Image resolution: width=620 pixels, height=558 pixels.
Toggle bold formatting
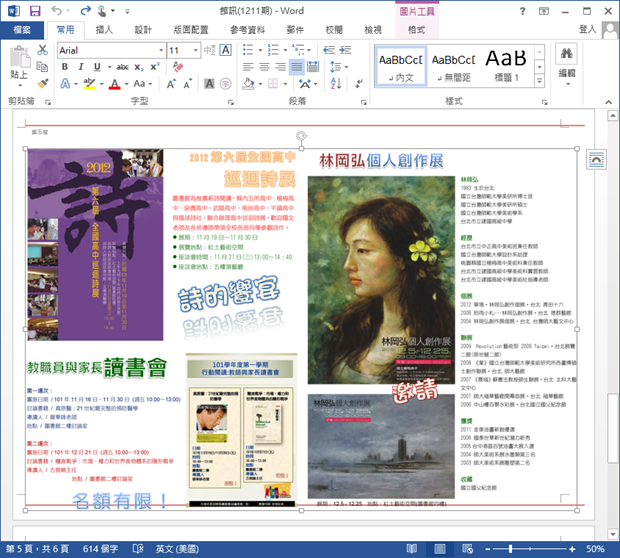[65, 67]
